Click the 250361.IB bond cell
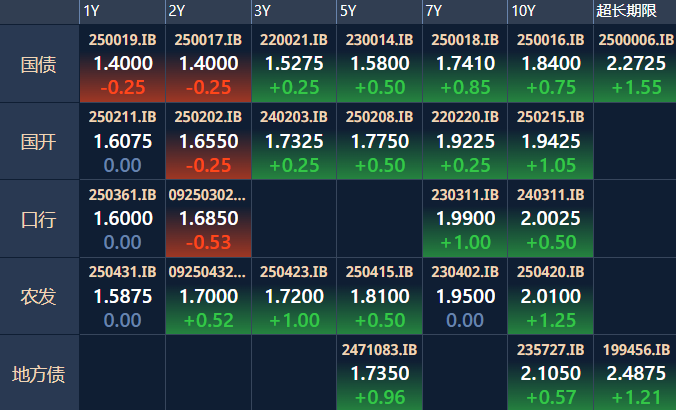The image size is (676, 410). click(122, 219)
